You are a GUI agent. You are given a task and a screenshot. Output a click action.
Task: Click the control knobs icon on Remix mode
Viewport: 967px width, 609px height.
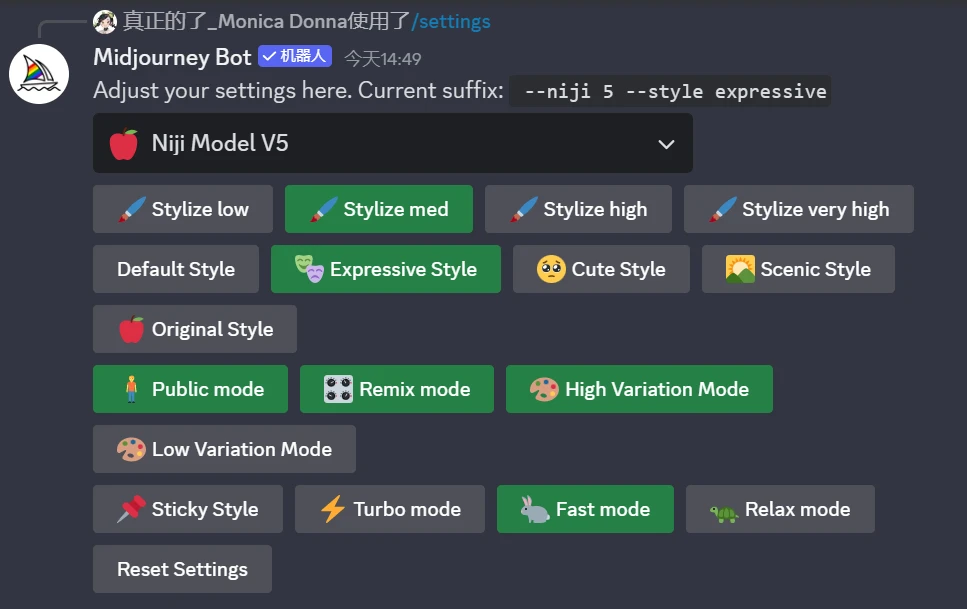tap(339, 389)
